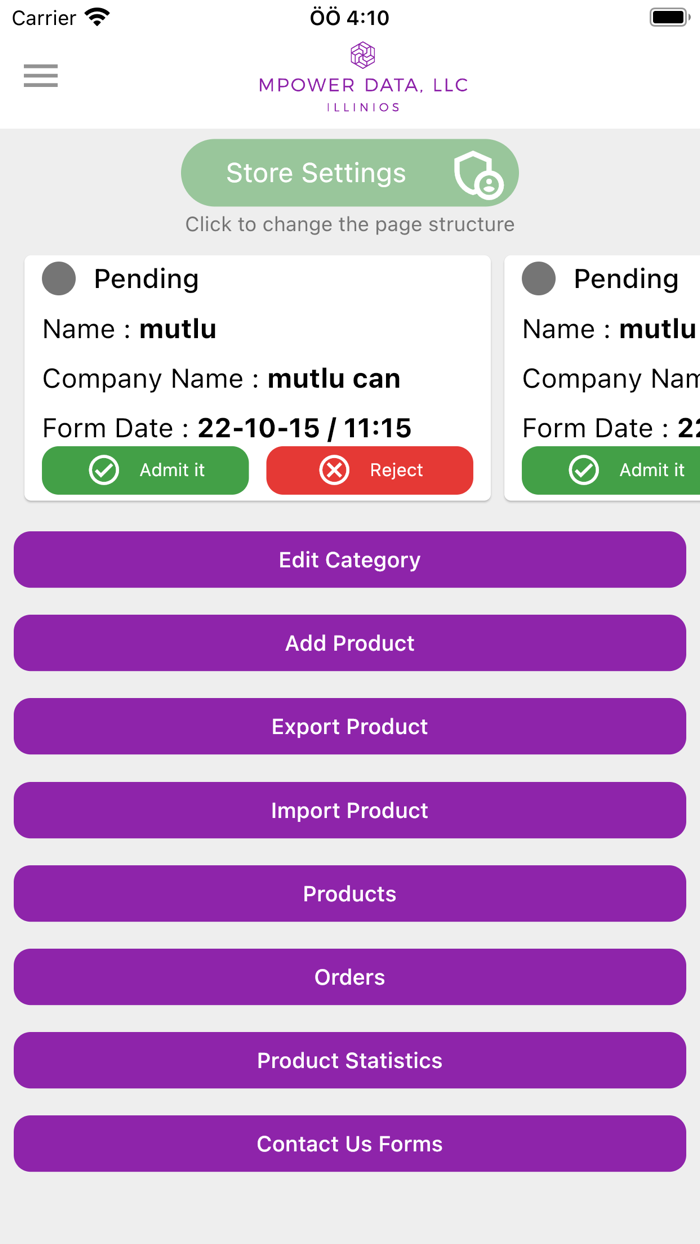Admit the pending request from mutlu
The image size is (700, 1244).
click(145, 470)
